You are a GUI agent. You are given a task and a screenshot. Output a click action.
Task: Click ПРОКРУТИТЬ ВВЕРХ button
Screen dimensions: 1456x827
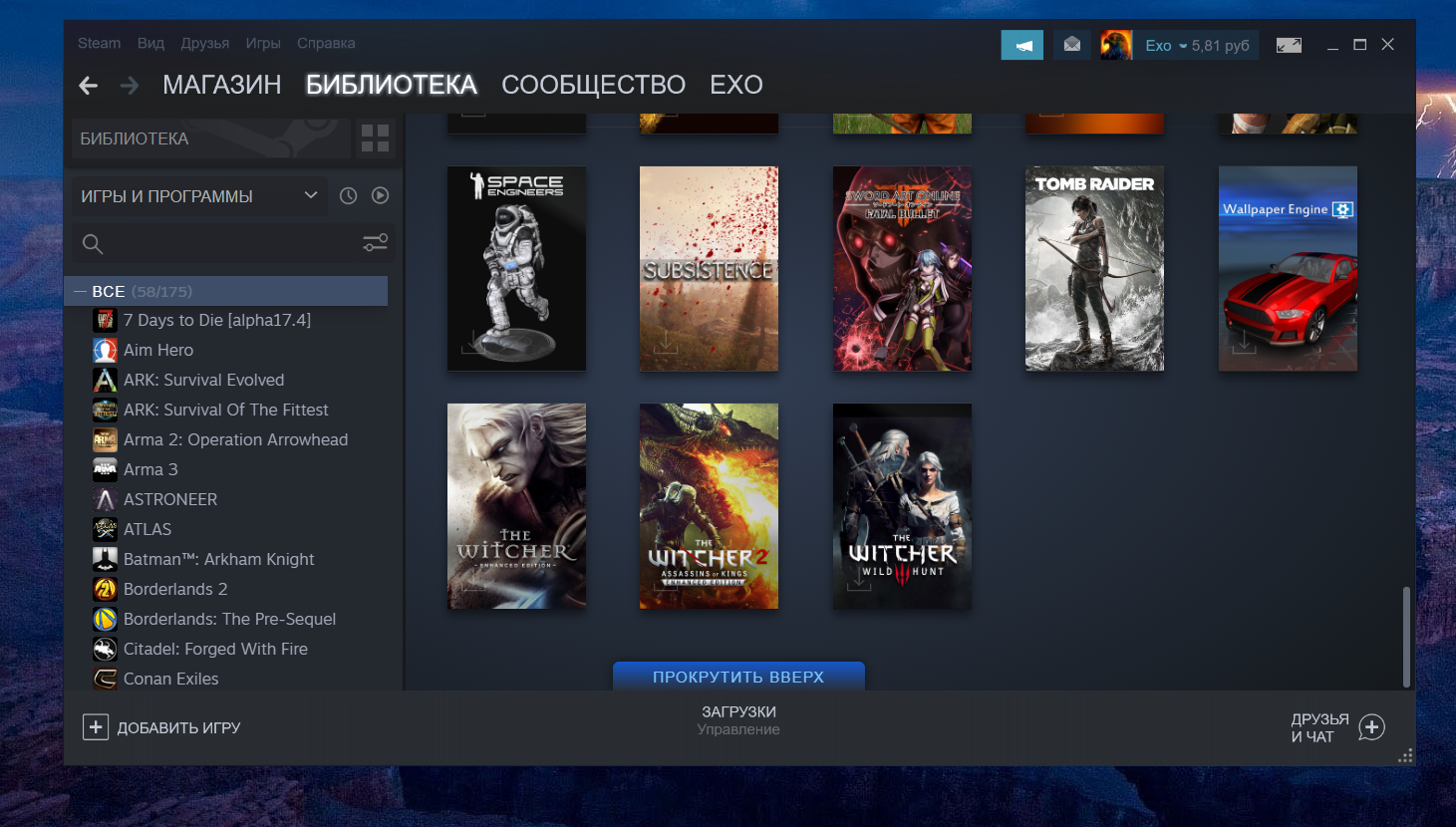738,677
